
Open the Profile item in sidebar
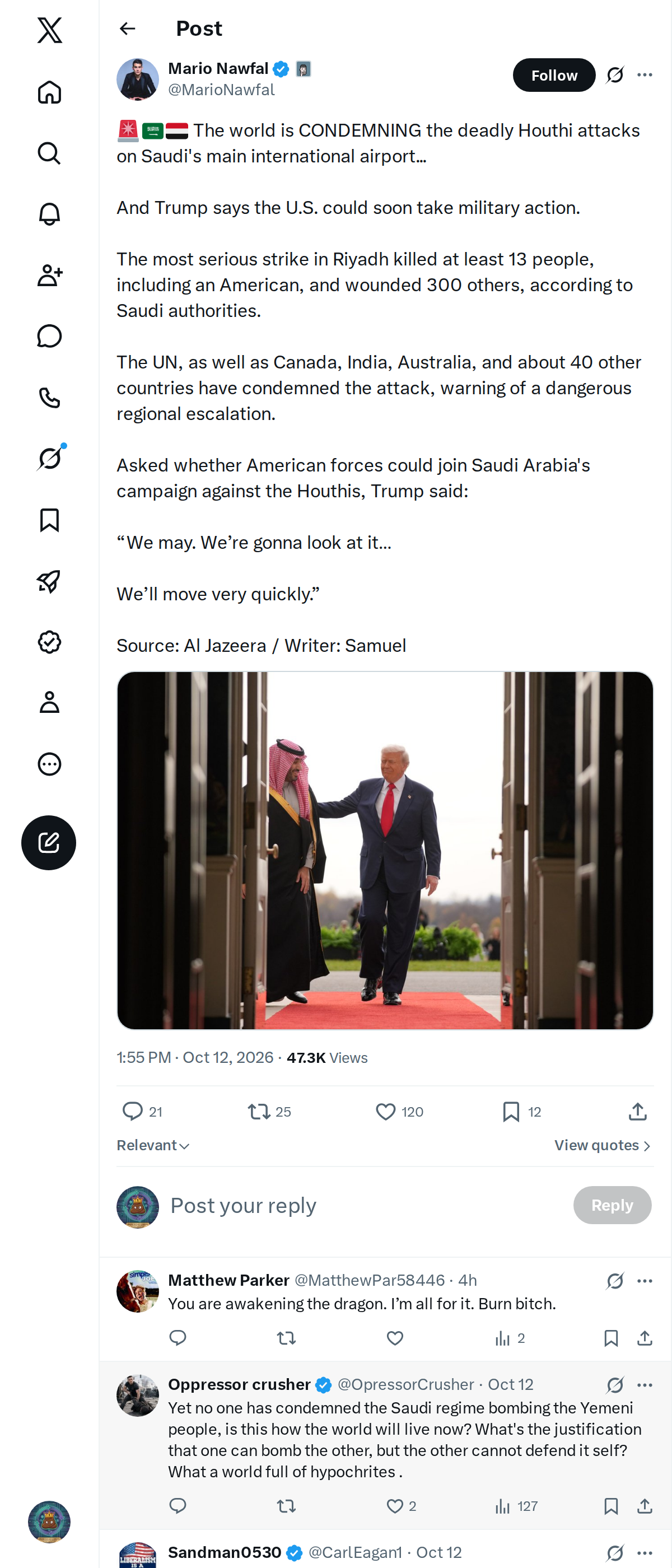(49, 702)
